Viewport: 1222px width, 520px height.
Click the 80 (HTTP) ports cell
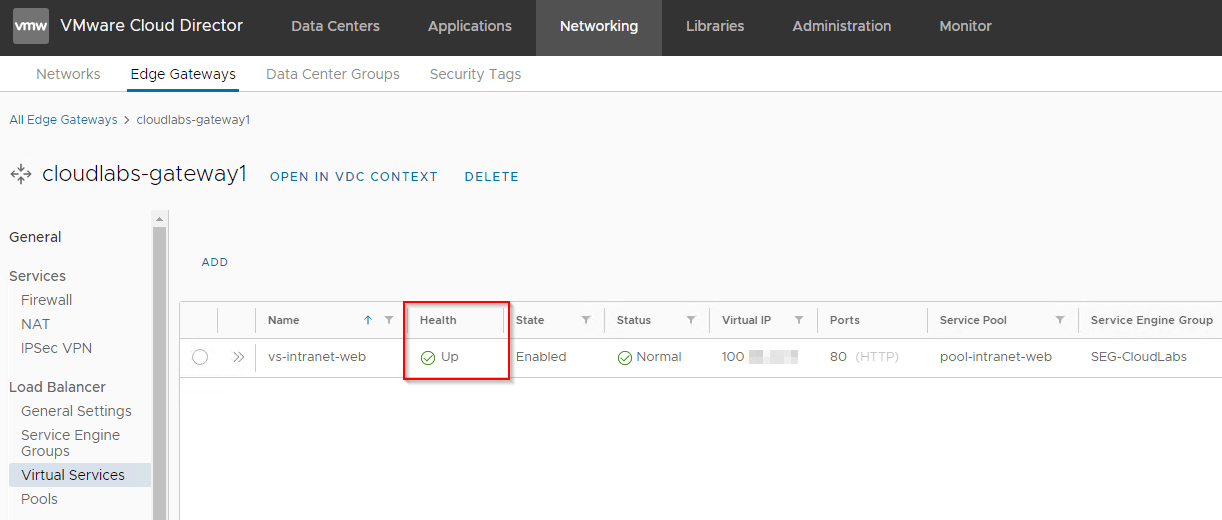point(864,357)
